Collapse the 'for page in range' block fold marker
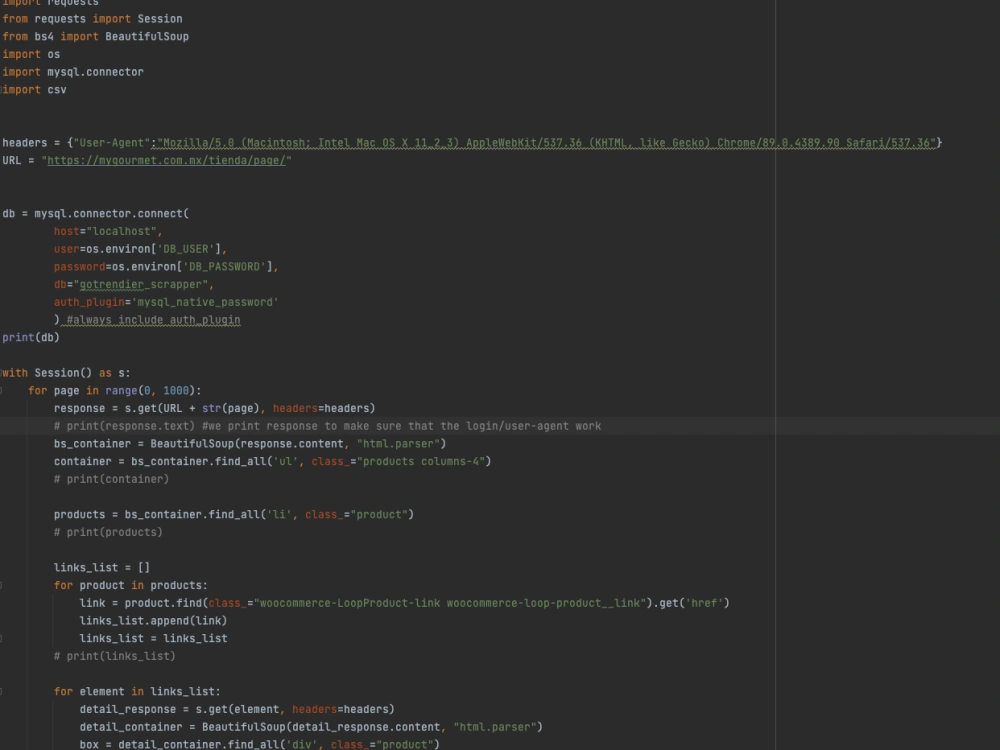Viewport: 1000px width, 750px height. point(1,391)
